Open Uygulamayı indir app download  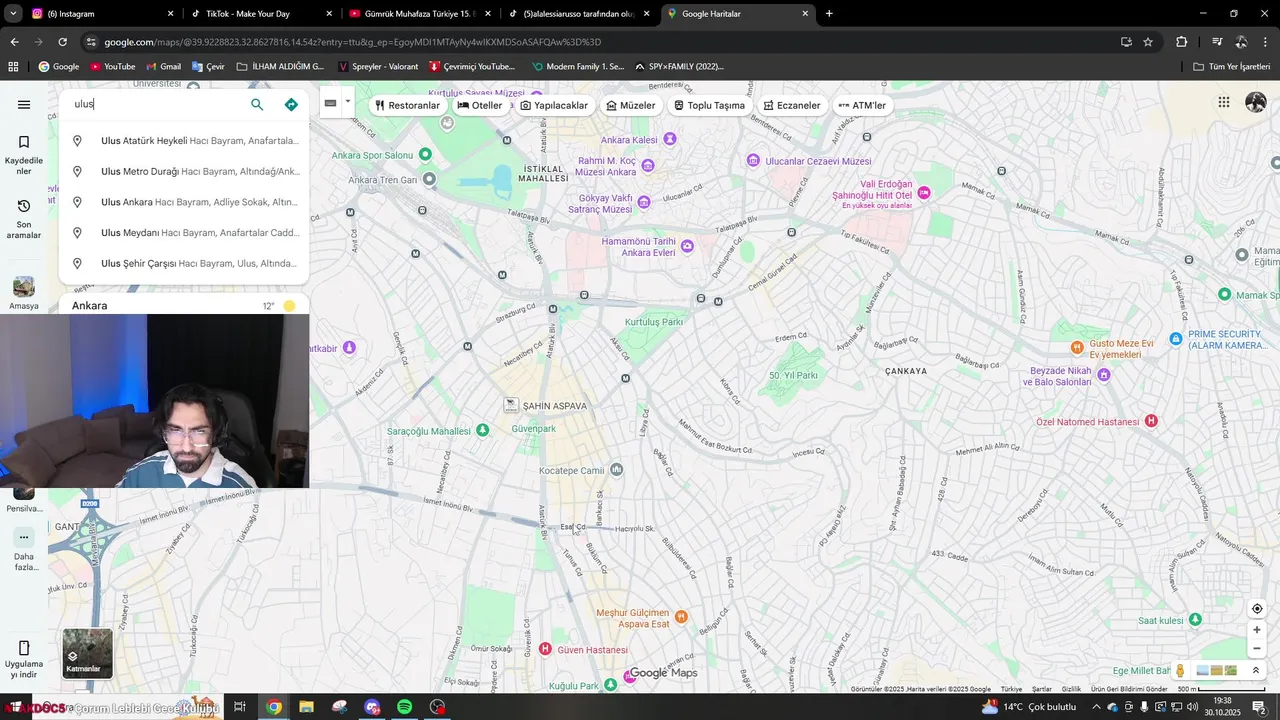(24, 660)
